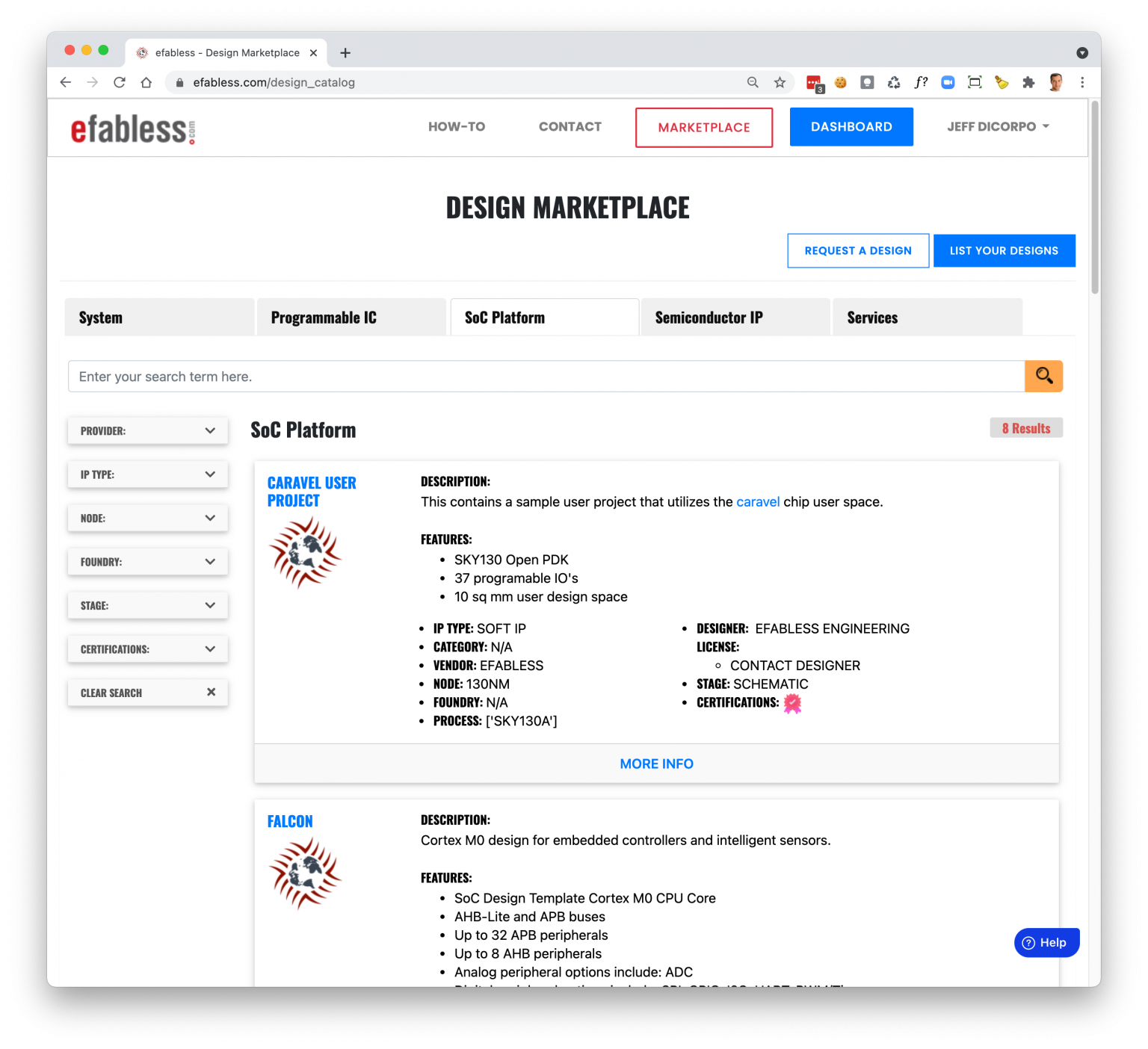Expand the STAGE filter dropdown
The width and height of the screenshot is (1148, 1049).
(148, 605)
